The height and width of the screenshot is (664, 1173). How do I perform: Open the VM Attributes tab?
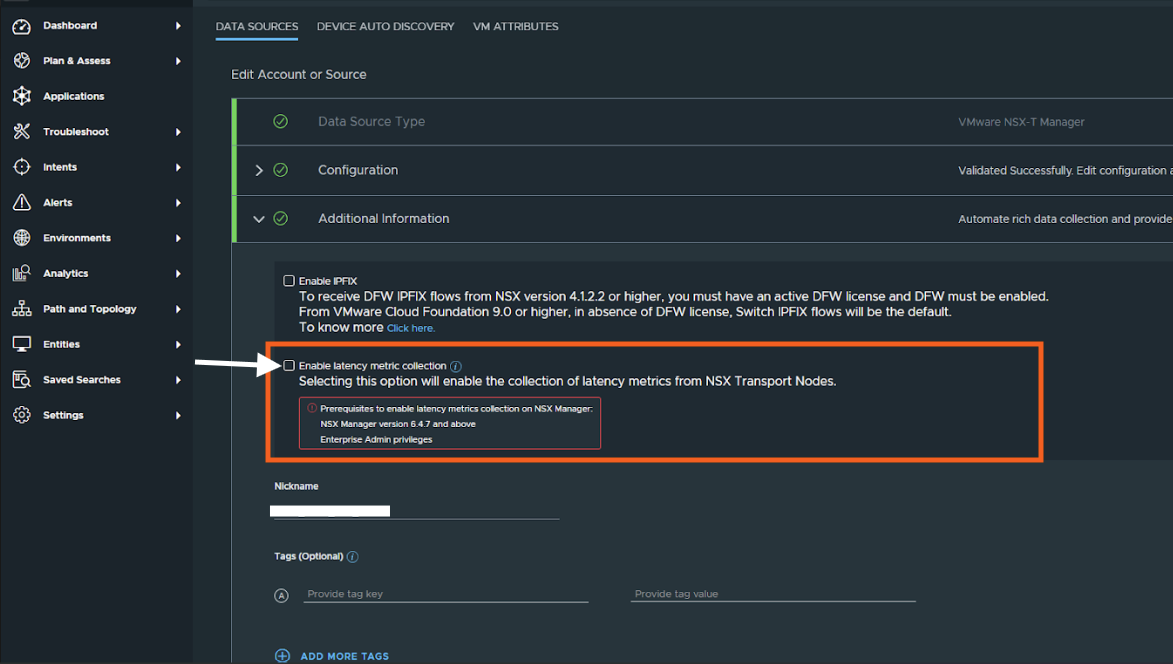pos(515,26)
